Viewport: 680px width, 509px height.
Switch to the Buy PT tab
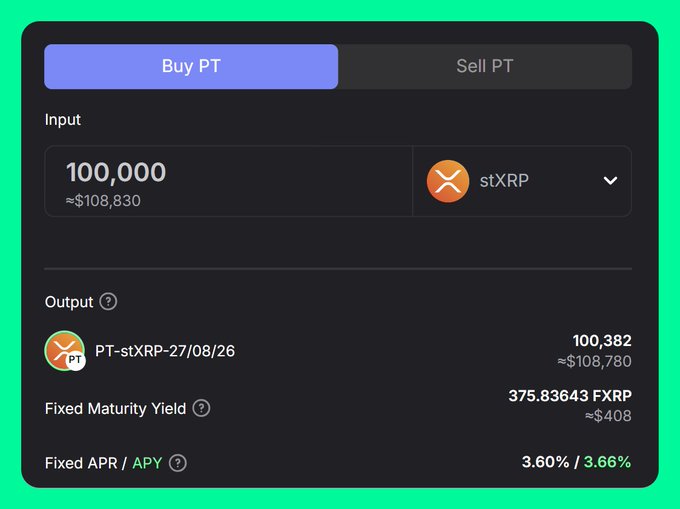[191, 66]
